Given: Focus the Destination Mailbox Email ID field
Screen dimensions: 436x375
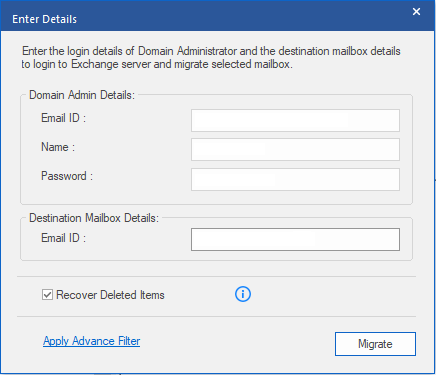Looking at the screenshot, I should pyautogui.click(x=295, y=239).
